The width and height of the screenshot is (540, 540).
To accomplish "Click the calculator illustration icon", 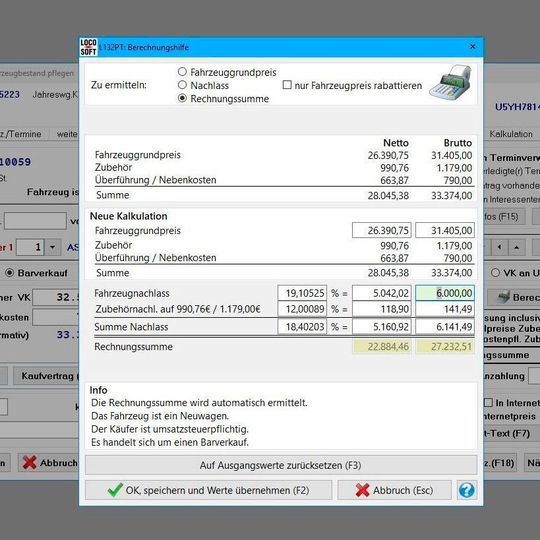I will [450, 83].
